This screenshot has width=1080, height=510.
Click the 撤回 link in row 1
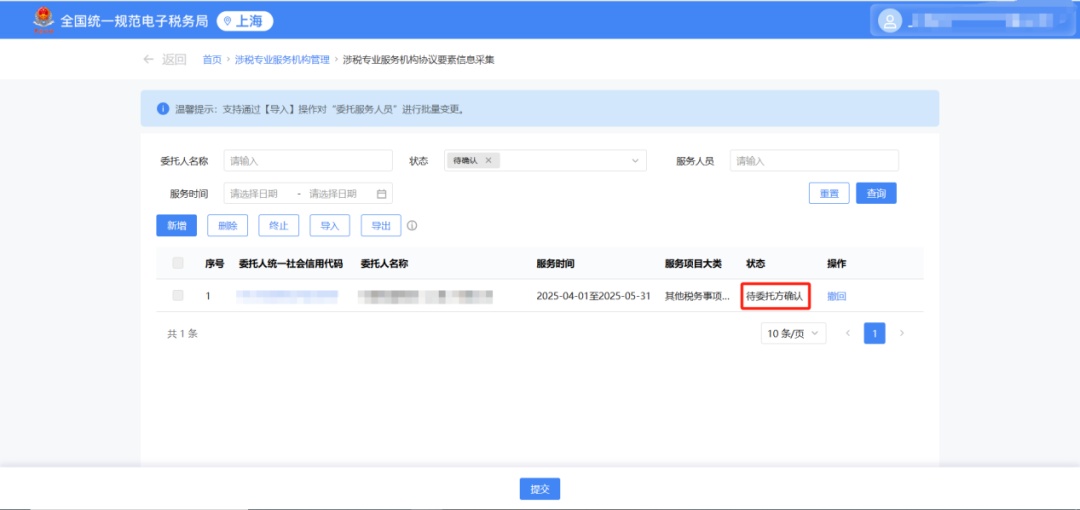(x=837, y=297)
